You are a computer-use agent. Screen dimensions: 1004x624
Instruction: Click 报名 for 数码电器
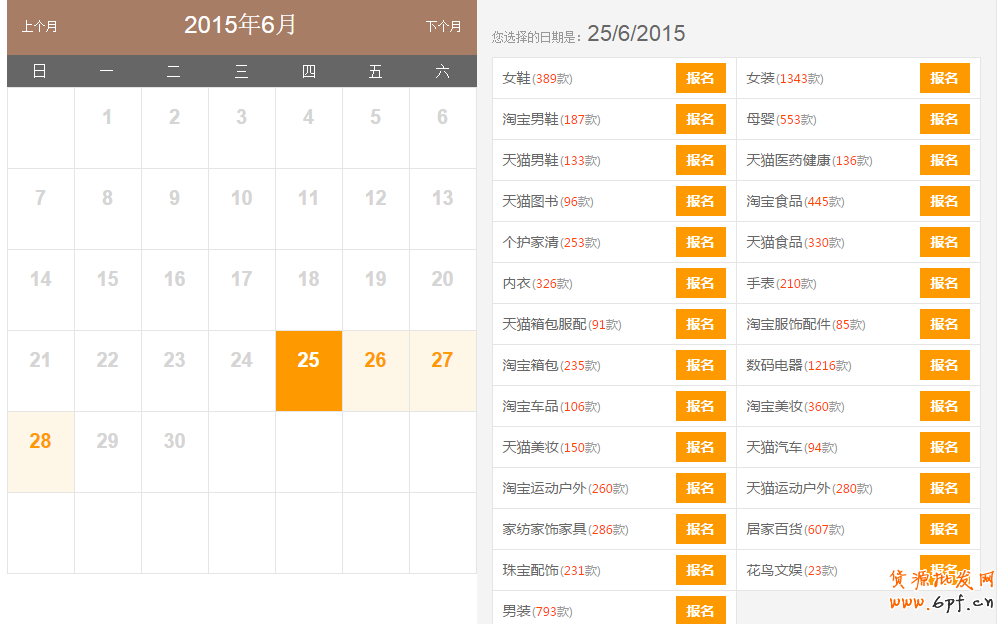pos(944,365)
